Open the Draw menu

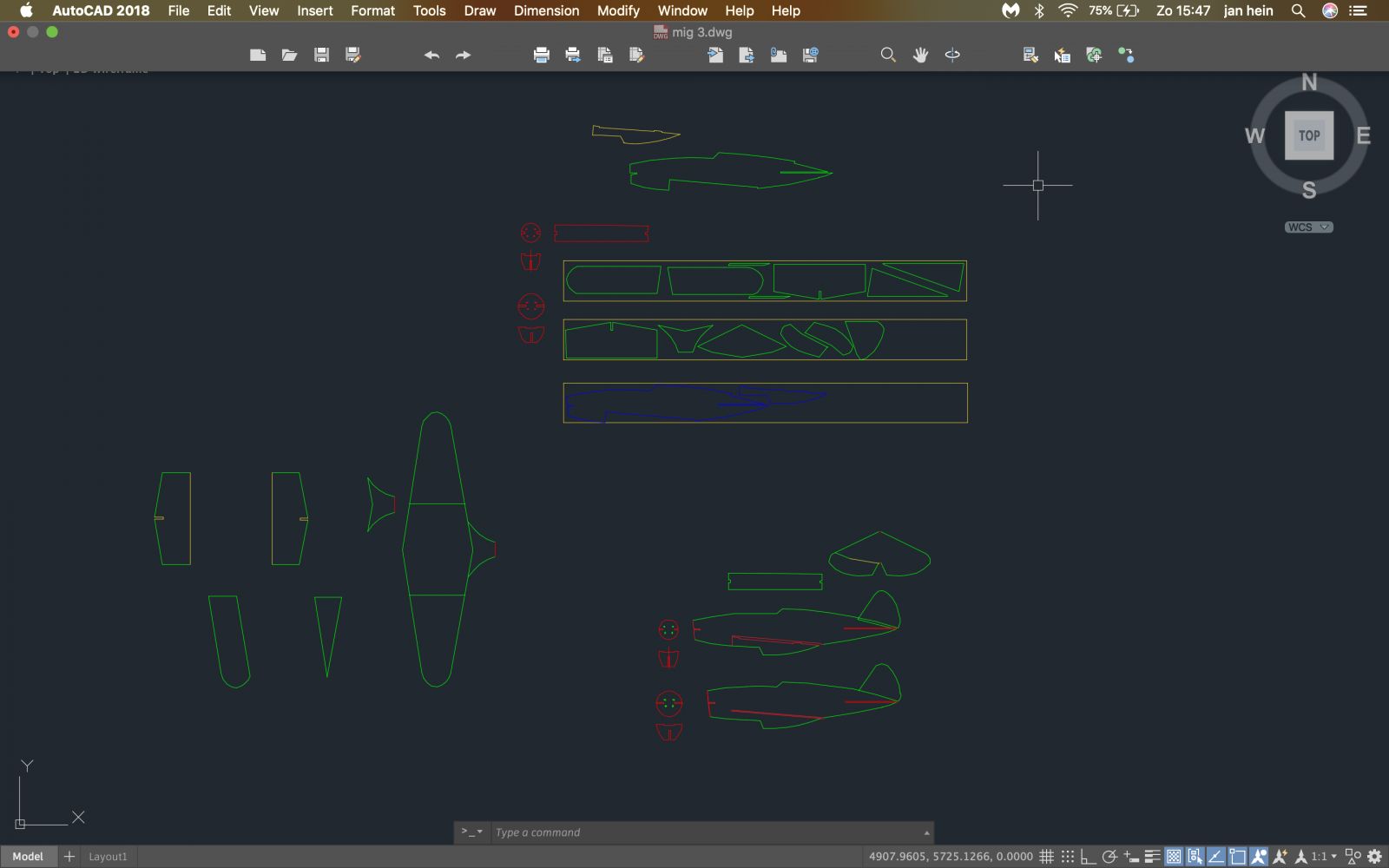[x=480, y=10]
